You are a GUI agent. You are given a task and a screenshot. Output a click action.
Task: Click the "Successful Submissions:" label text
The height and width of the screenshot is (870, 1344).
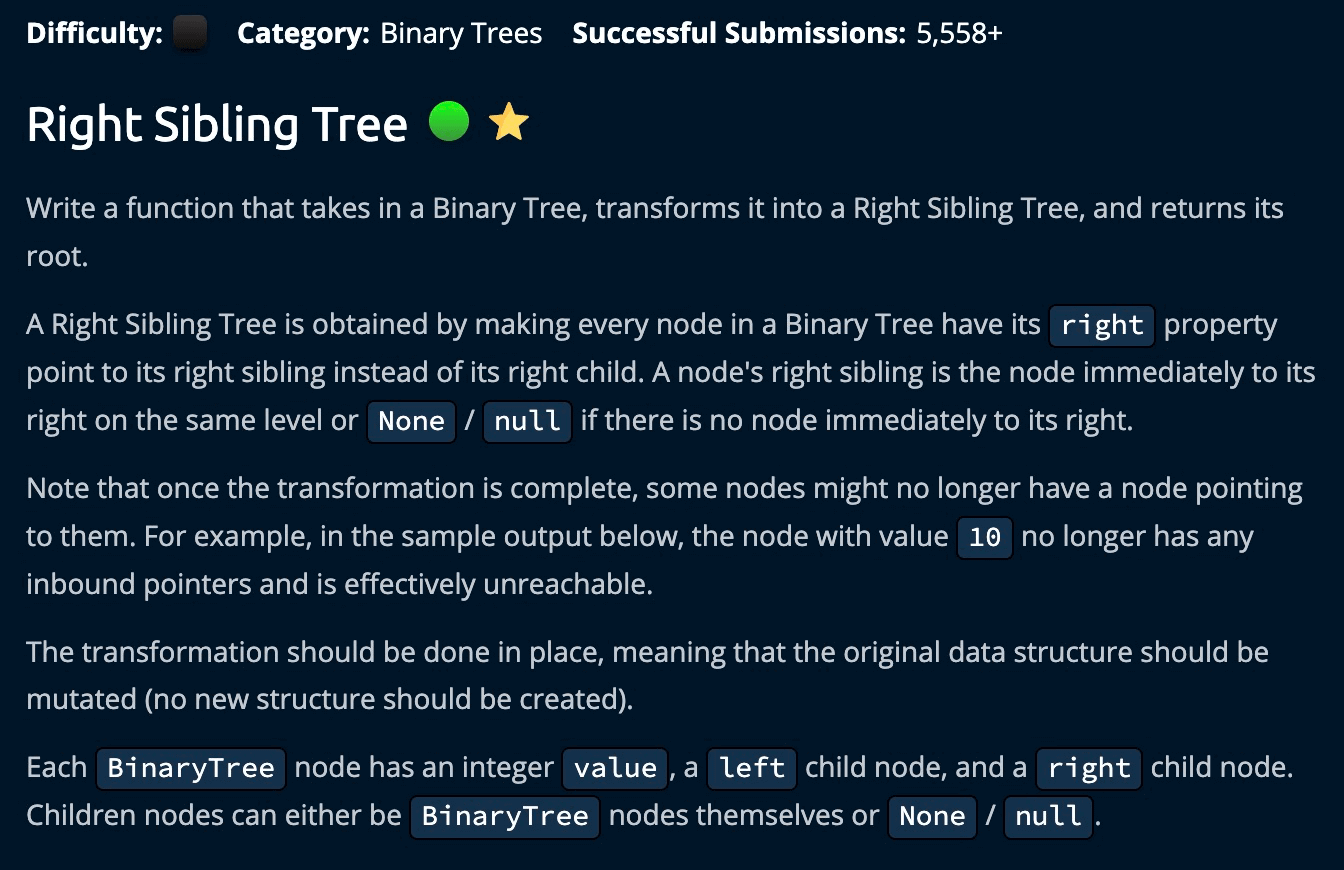click(739, 34)
